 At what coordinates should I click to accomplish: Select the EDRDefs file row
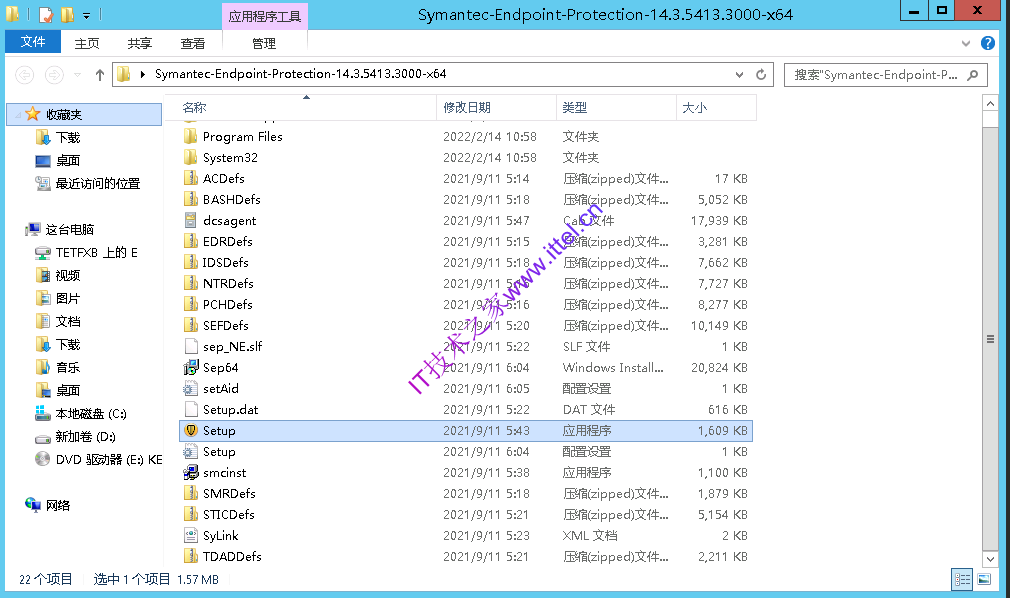coord(466,242)
